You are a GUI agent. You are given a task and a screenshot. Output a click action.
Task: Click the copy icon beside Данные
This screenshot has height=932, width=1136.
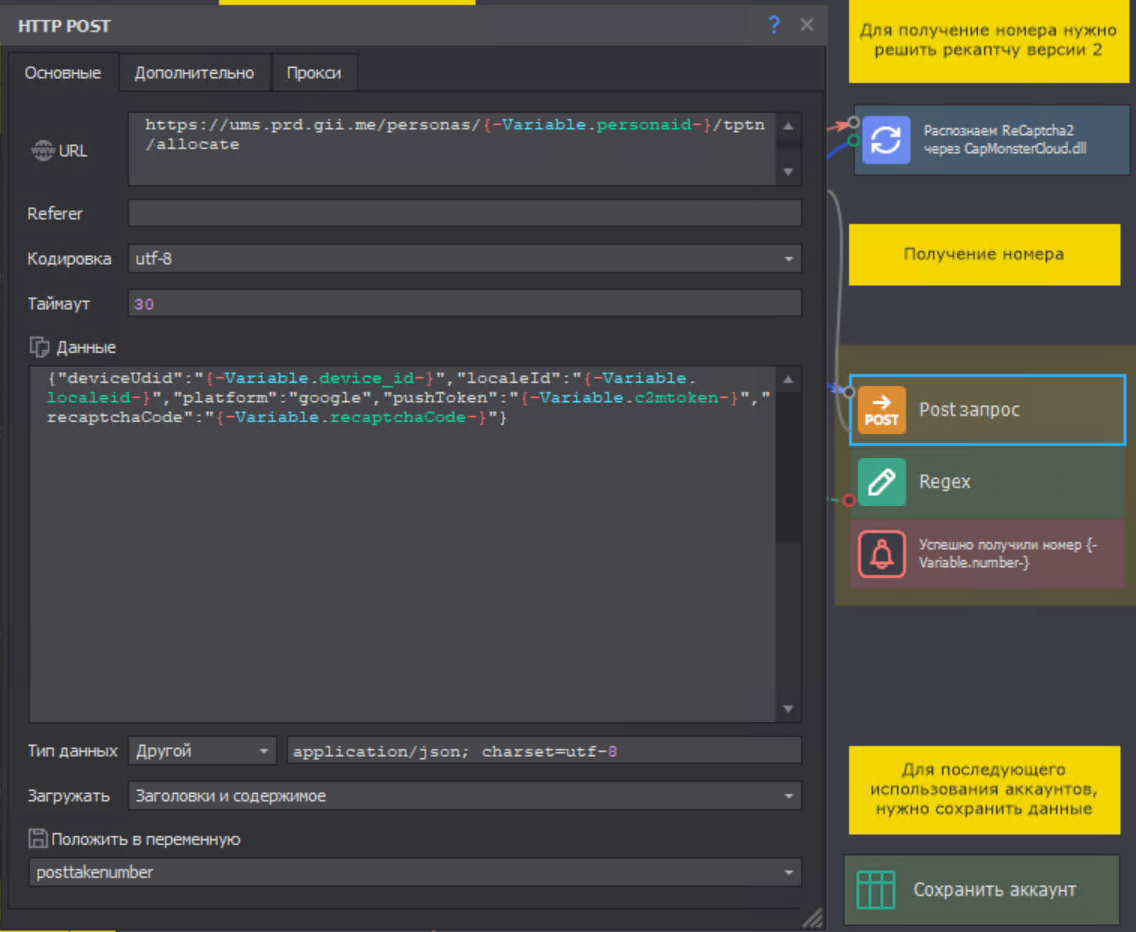tap(40, 347)
